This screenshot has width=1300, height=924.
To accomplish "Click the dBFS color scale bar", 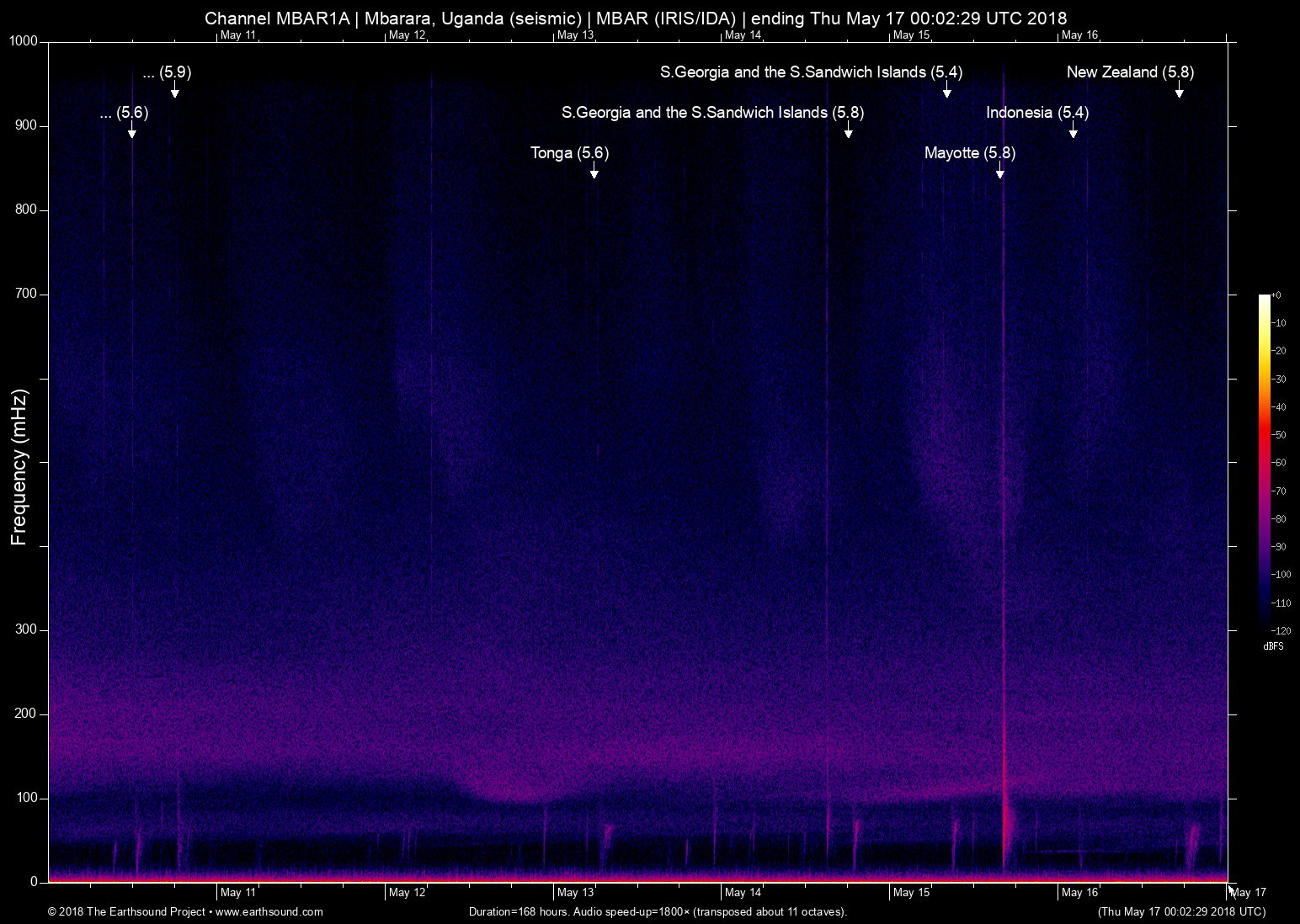I will point(1264,463).
